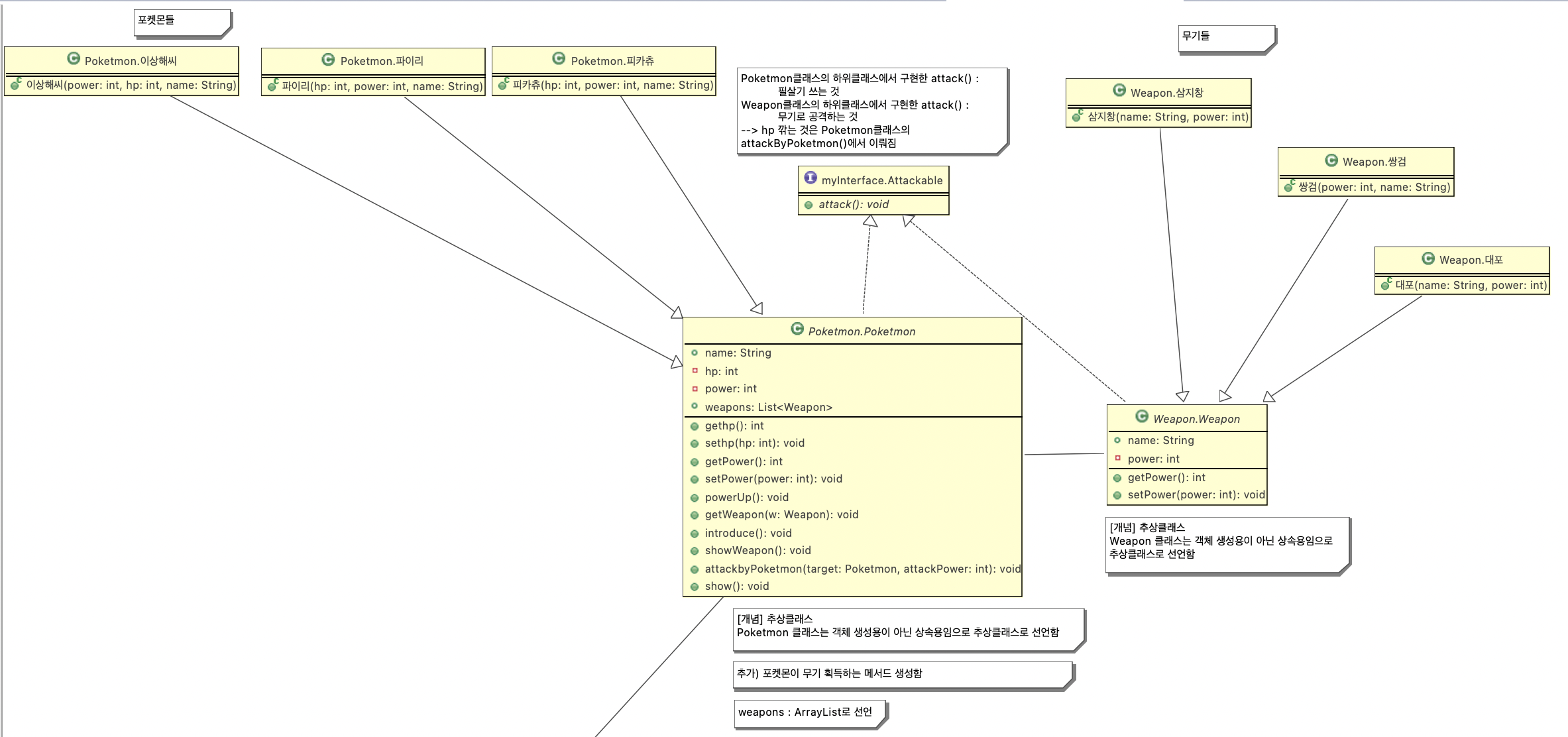Select the private hp: int field icon
The image size is (1568, 737).
coord(695,370)
